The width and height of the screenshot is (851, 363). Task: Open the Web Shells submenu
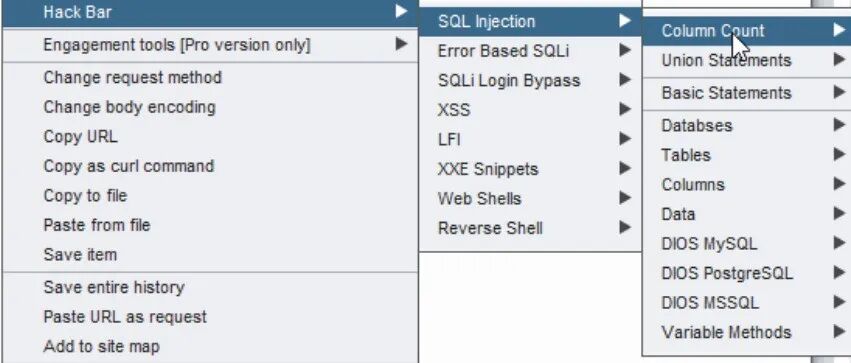click(x=531, y=199)
